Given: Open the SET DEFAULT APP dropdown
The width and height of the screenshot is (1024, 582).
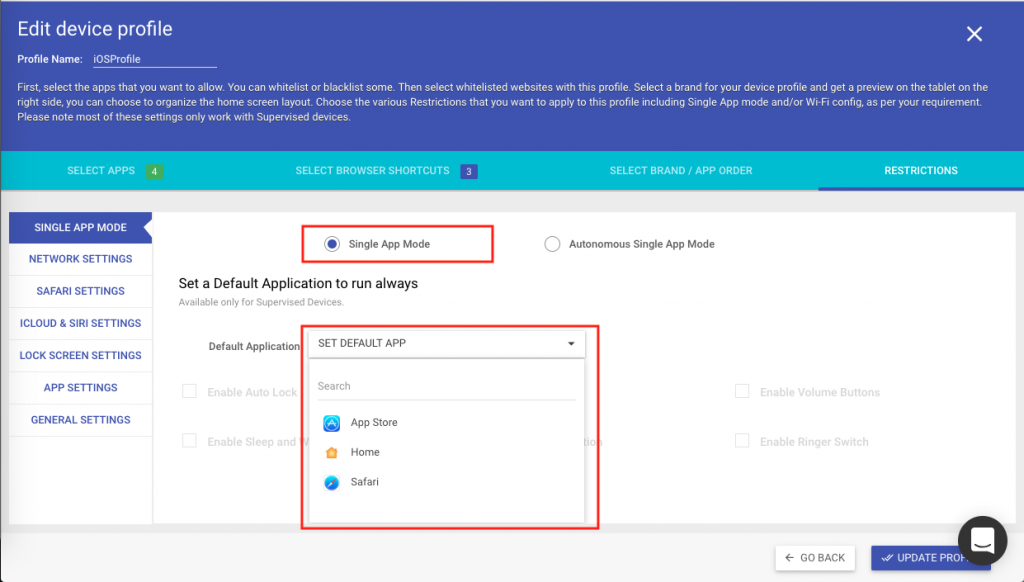Looking at the screenshot, I should pos(447,343).
